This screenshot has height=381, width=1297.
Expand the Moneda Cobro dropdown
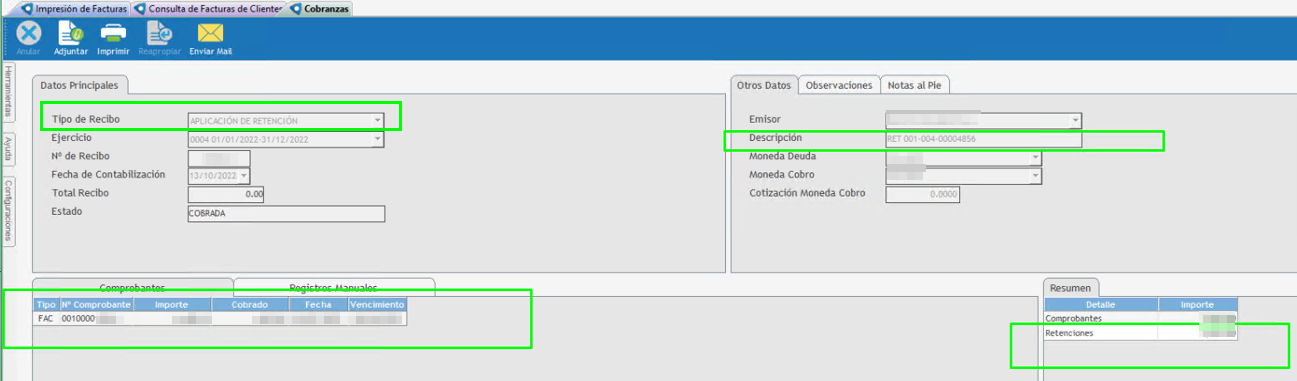click(1036, 176)
